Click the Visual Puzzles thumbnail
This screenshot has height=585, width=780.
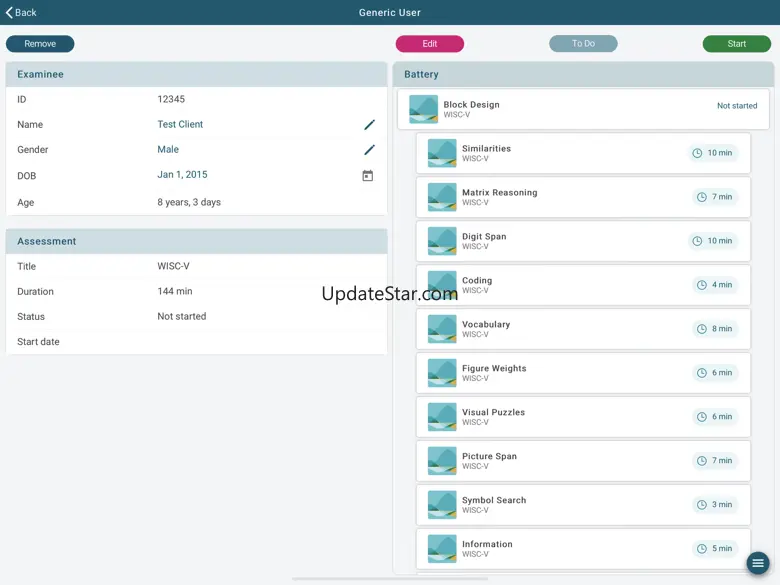pyautogui.click(x=442, y=417)
